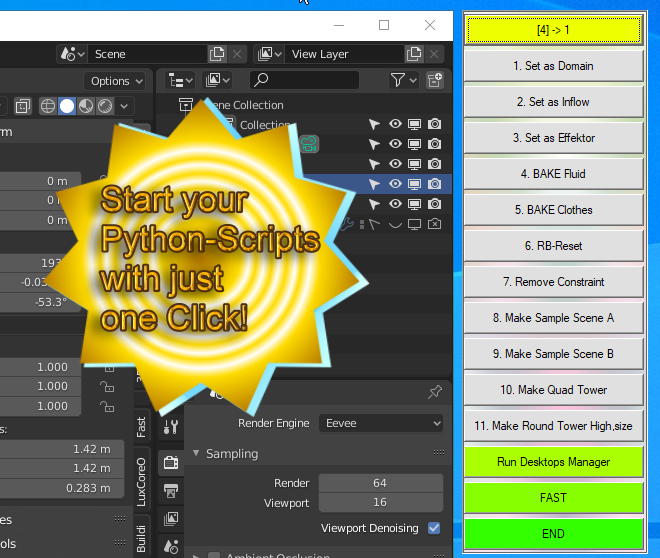
Task: Open the view layer browse dropdown
Action: click(x=269, y=54)
